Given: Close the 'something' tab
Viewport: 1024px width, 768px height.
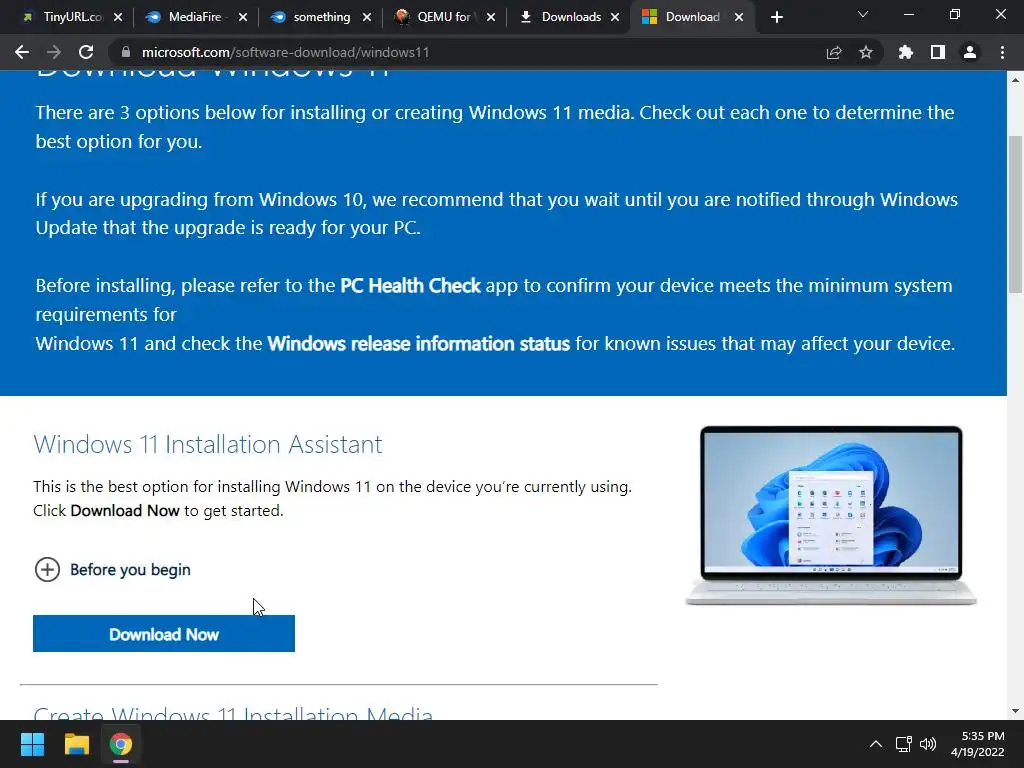Looking at the screenshot, I should coord(366,17).
